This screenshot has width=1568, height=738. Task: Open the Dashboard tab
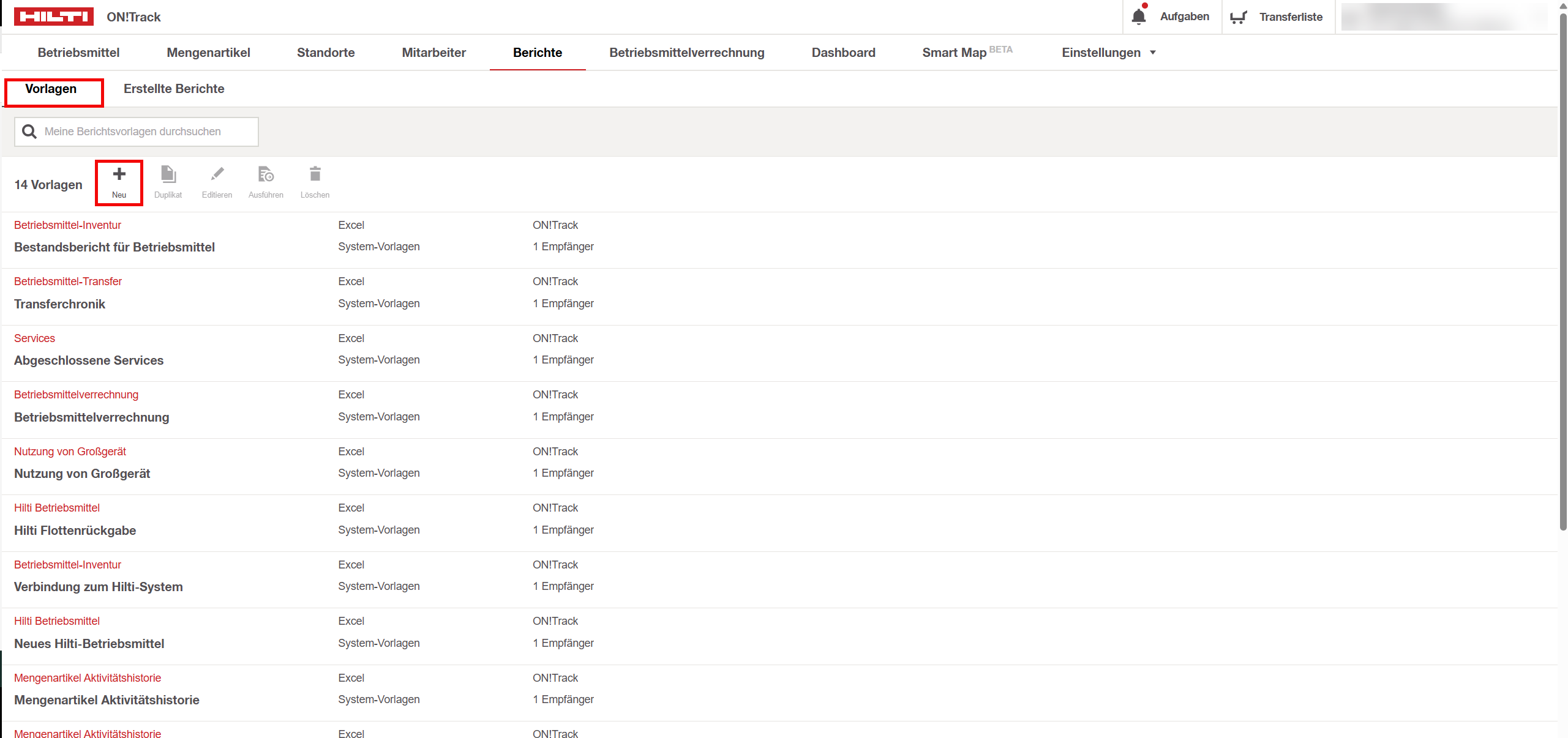(x=844, y=53)
